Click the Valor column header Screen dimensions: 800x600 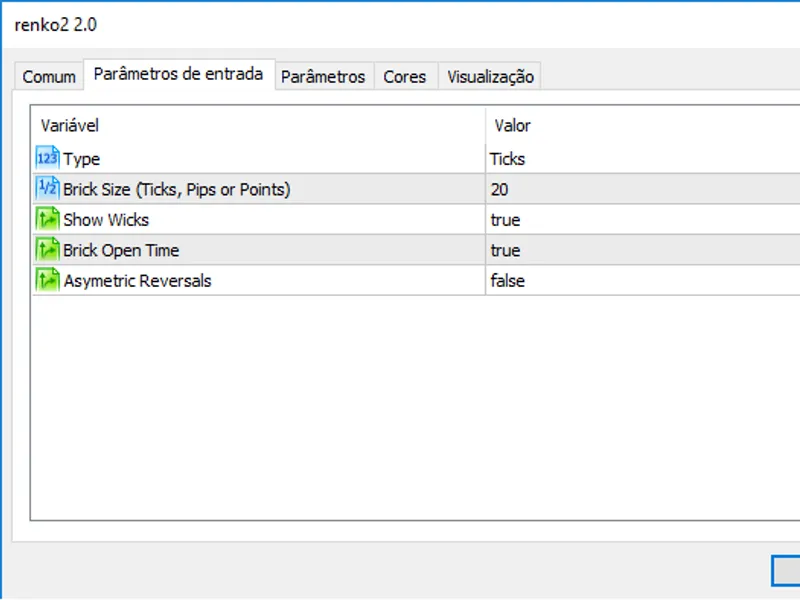point(513,126)
